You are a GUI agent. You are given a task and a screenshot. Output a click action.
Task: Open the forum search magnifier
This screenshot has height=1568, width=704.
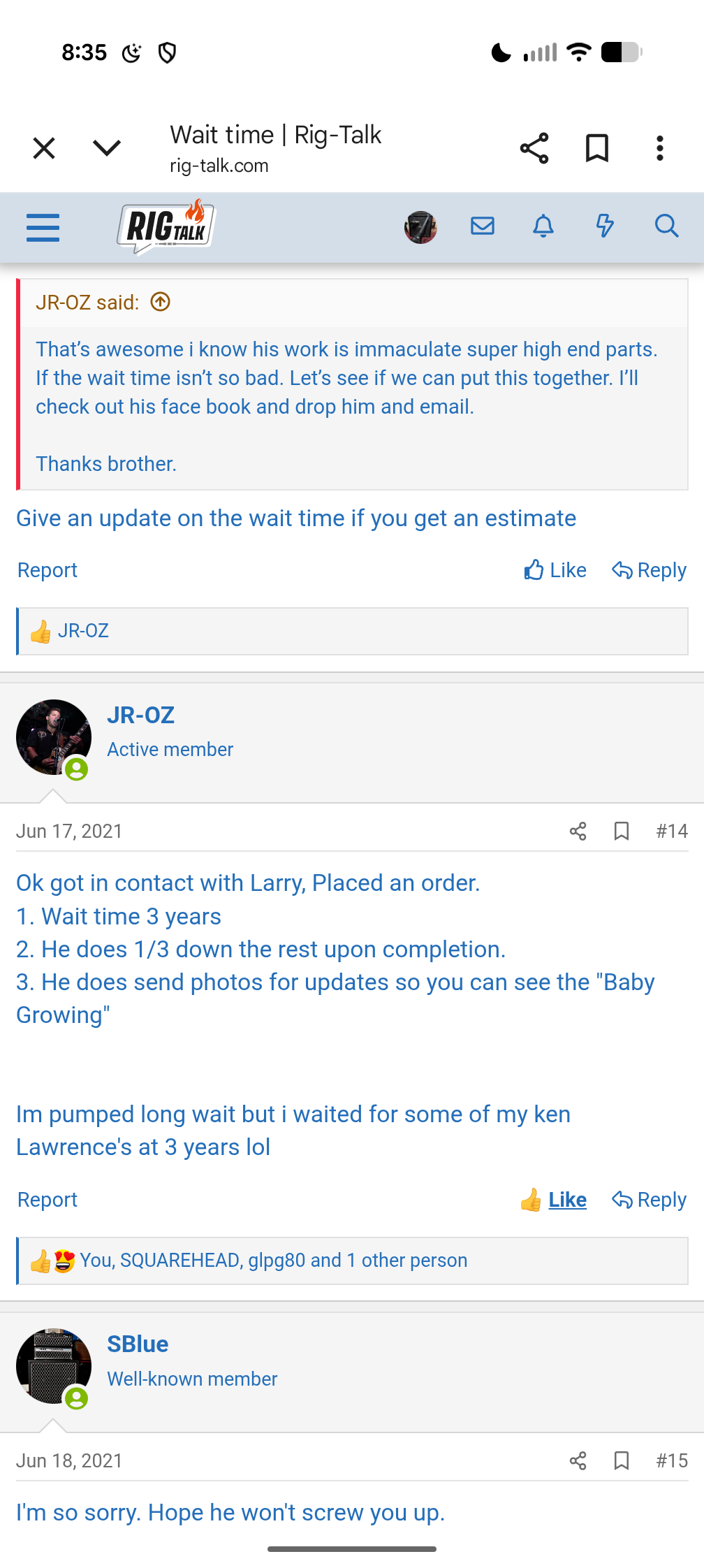(x=666, y=226)
